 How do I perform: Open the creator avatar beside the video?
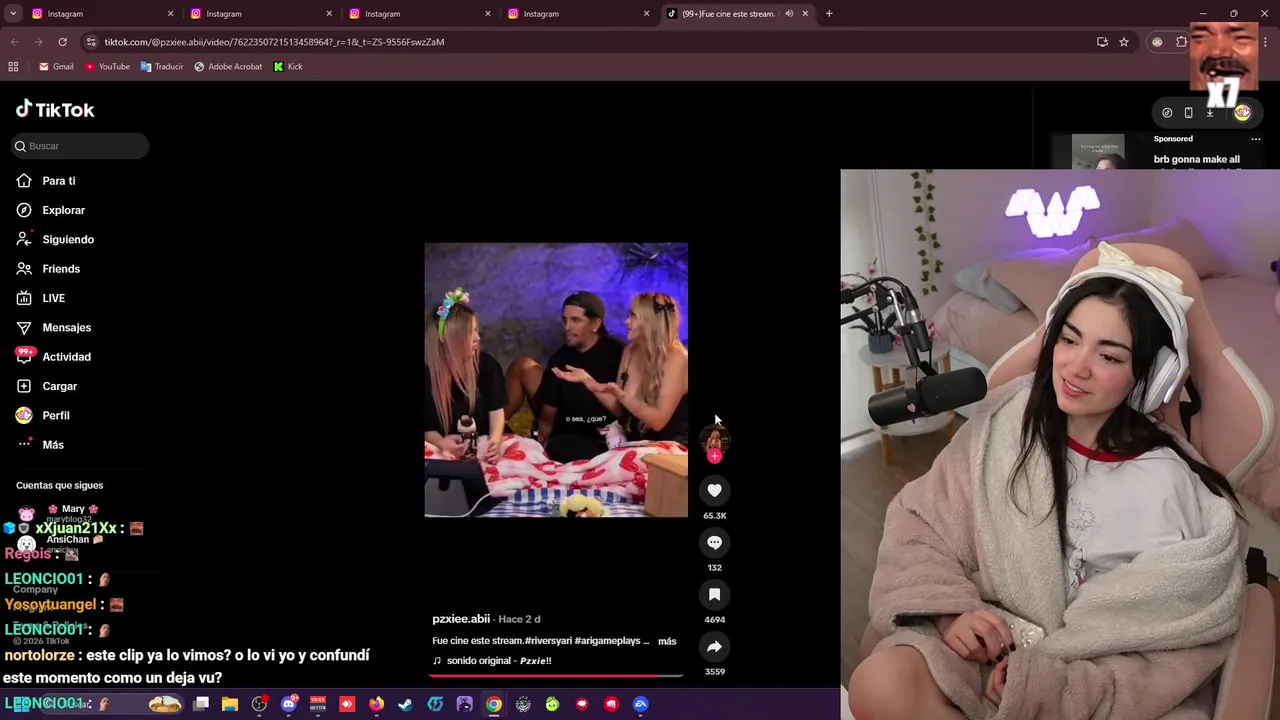coord(714,440)
